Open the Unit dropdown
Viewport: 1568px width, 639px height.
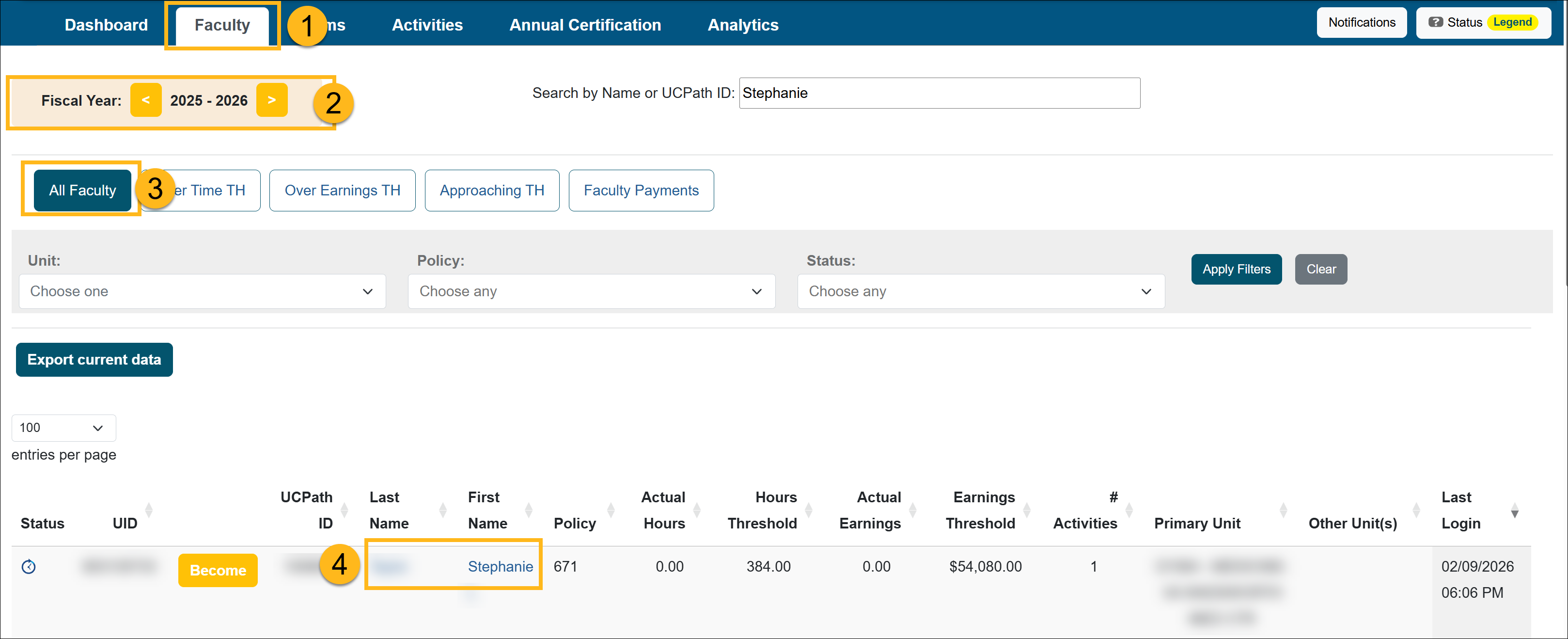pos(202,291)
